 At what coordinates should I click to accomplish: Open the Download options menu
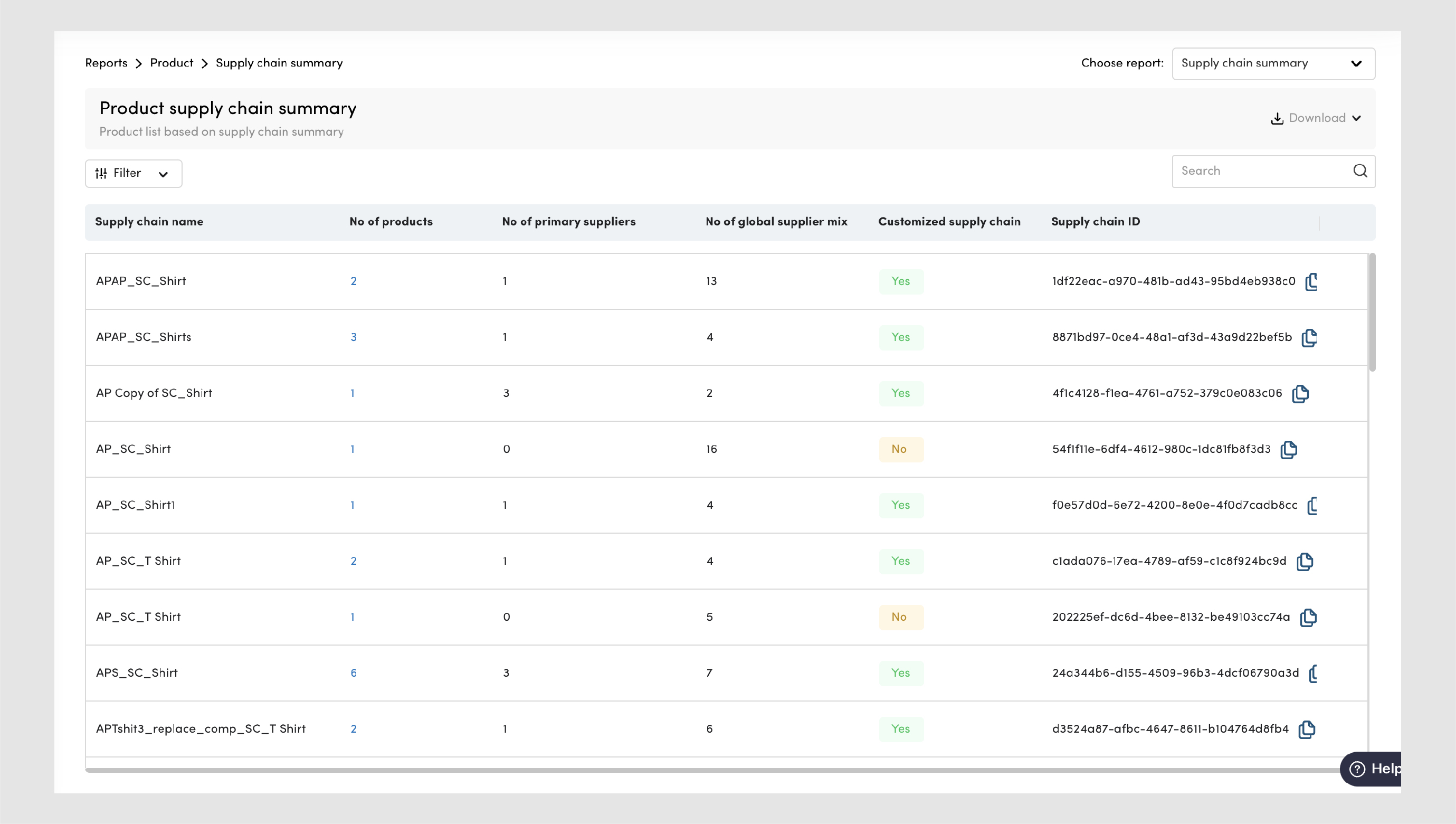tap(1316, 118)
